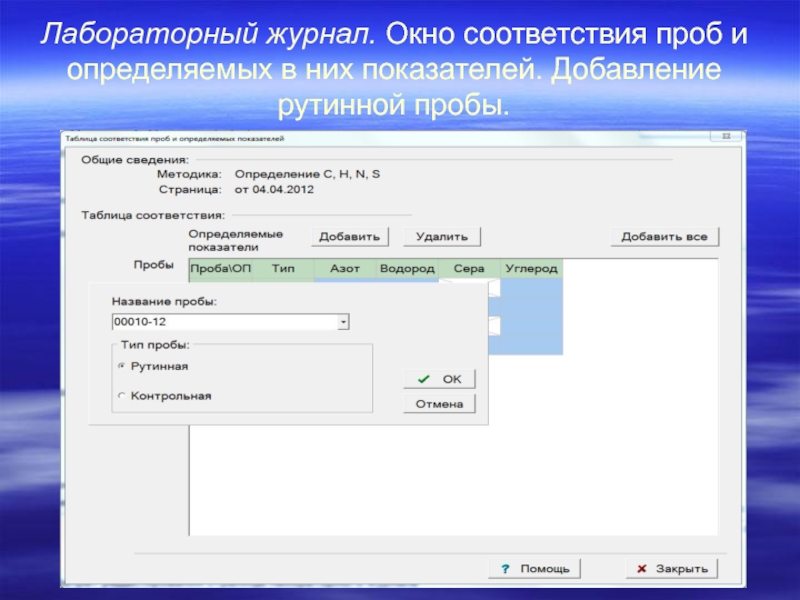This screenshot has width=800, height=600.
Task: Cancel the dialog with Отмена
Action: [x=439, y=404]
